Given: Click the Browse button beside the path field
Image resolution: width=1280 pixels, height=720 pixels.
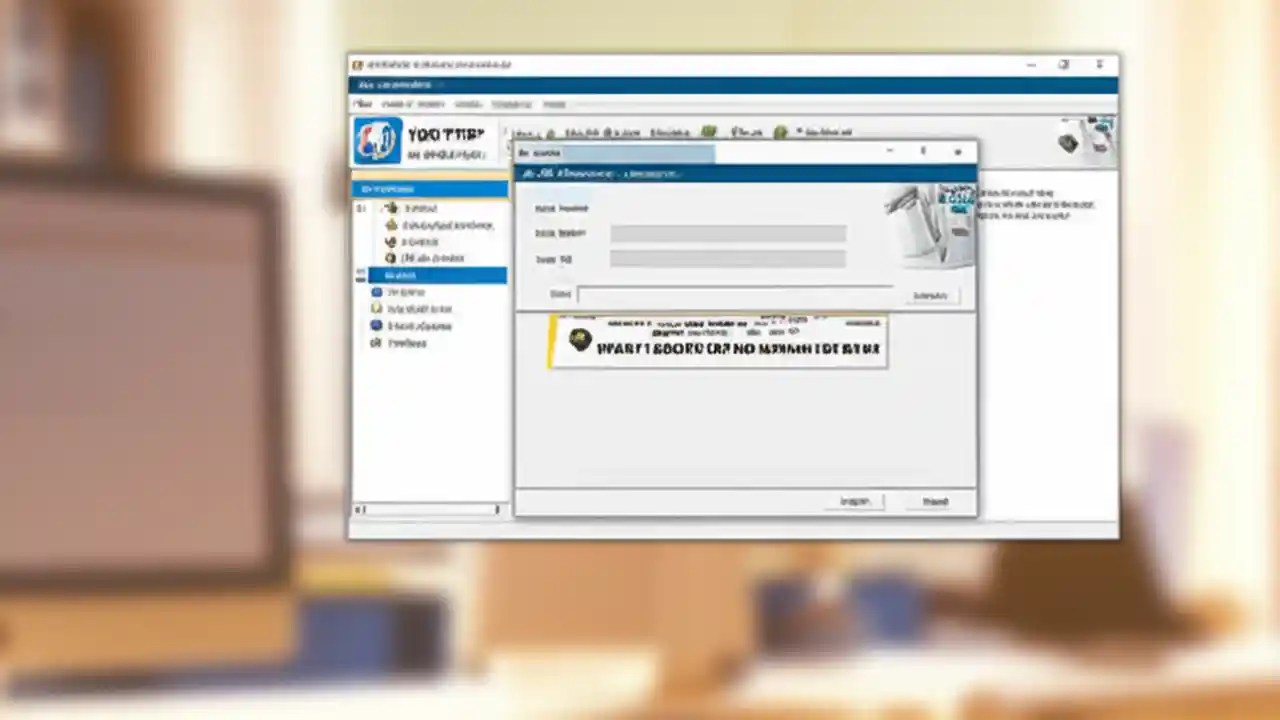Looking at the screenshot, I should point(930,294).
